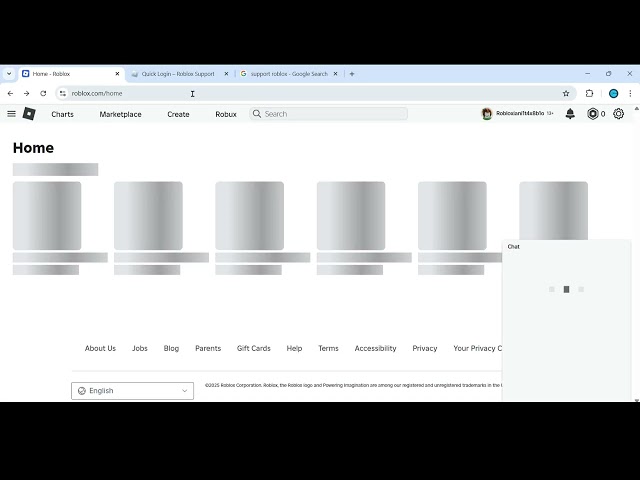640x480 pixels.
Task: Go back with the browser back arrow
Action: click(x=10, y=93)
